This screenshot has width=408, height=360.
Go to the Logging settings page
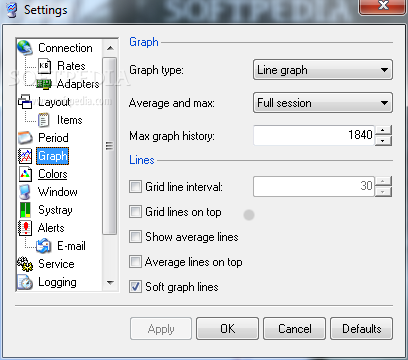57,282
